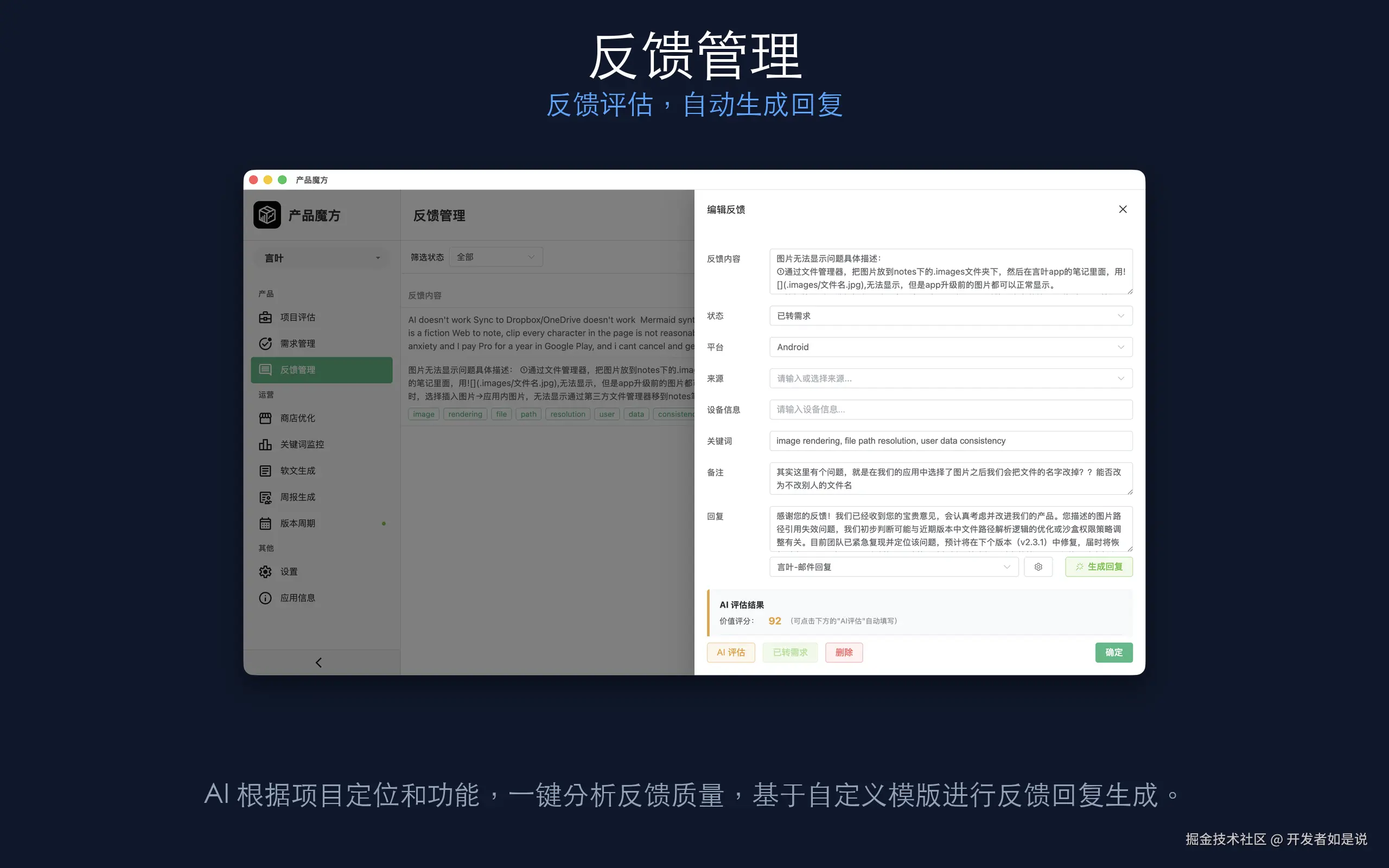Select 反馈管理 in the sidebar
Viewport: 1389px width, 868px height.
321,371
